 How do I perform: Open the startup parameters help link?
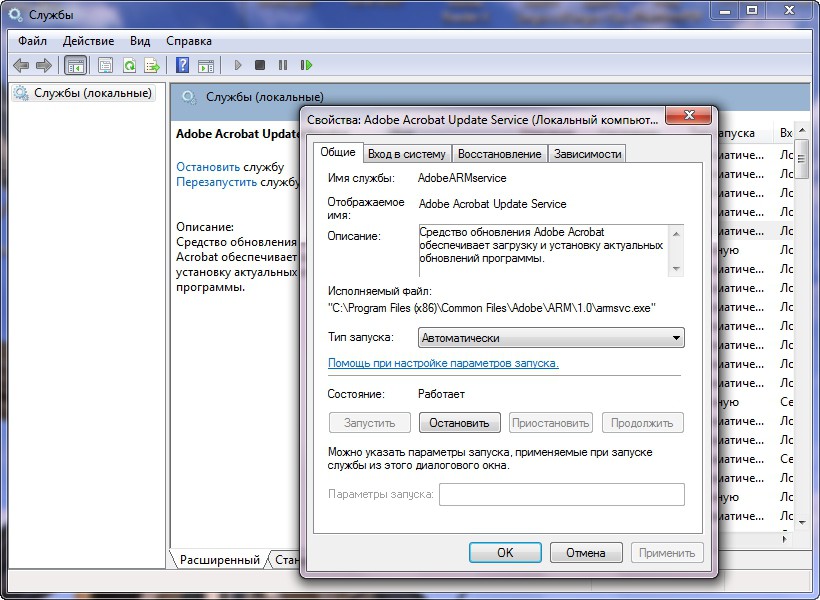click(443, 363)
